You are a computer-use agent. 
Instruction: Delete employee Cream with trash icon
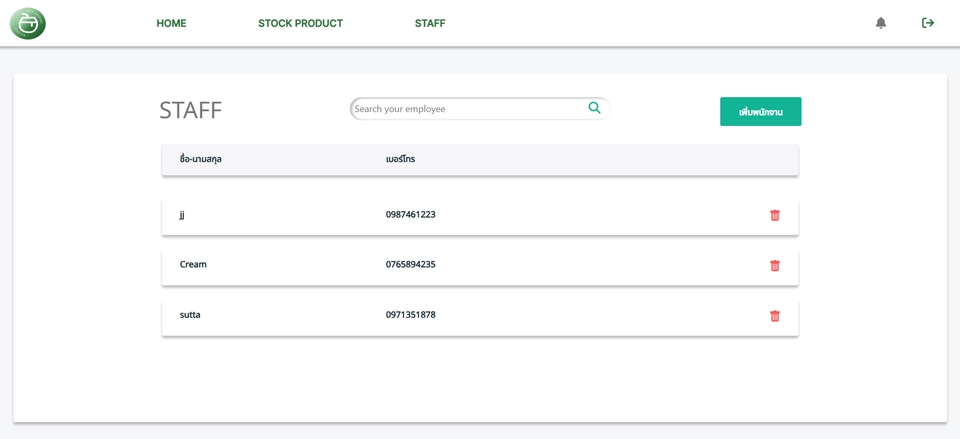tap(775, 265)
